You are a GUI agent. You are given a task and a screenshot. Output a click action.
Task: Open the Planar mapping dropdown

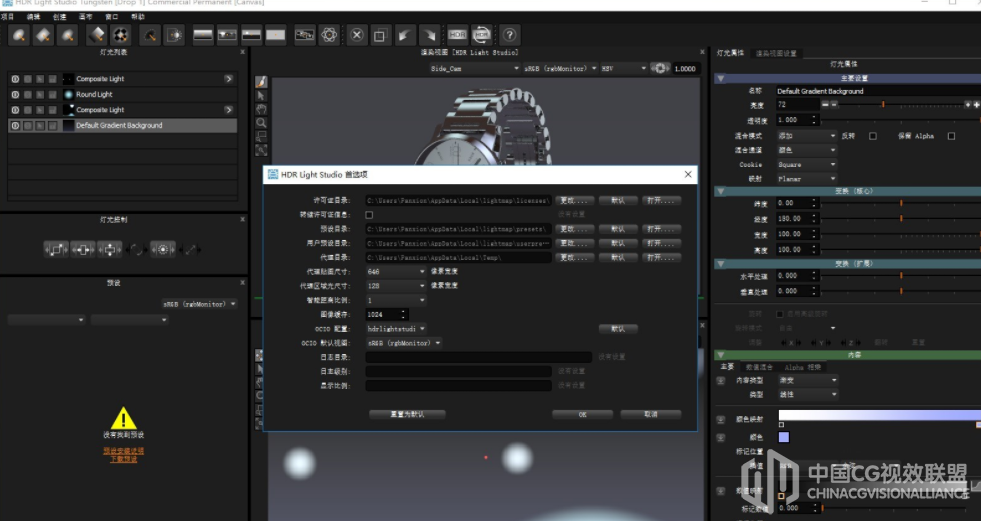pyautogui.click(x=806, y=179)
